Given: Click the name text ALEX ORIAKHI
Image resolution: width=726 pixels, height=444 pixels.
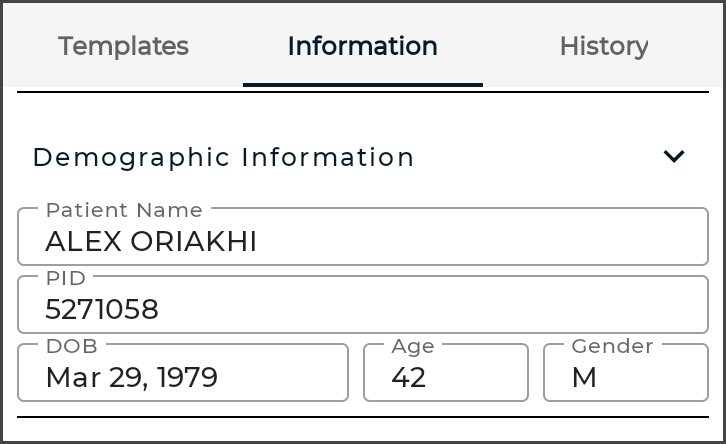Looking at the screenshot, I should click(151, 242).
